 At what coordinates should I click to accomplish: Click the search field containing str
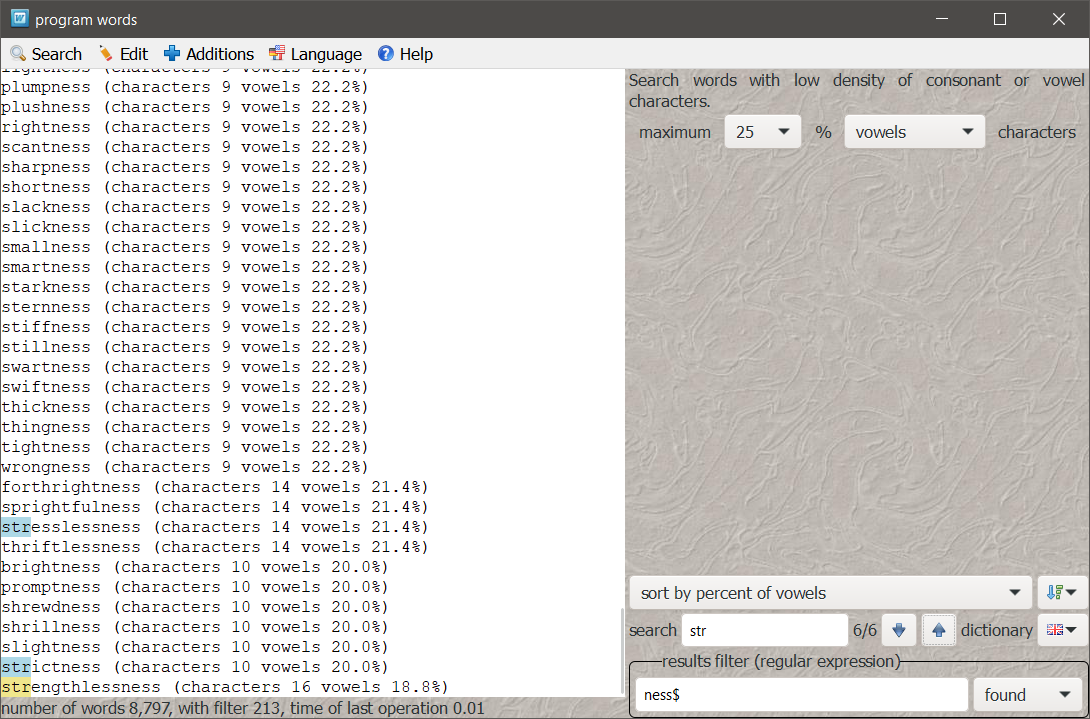click(765, 631)
